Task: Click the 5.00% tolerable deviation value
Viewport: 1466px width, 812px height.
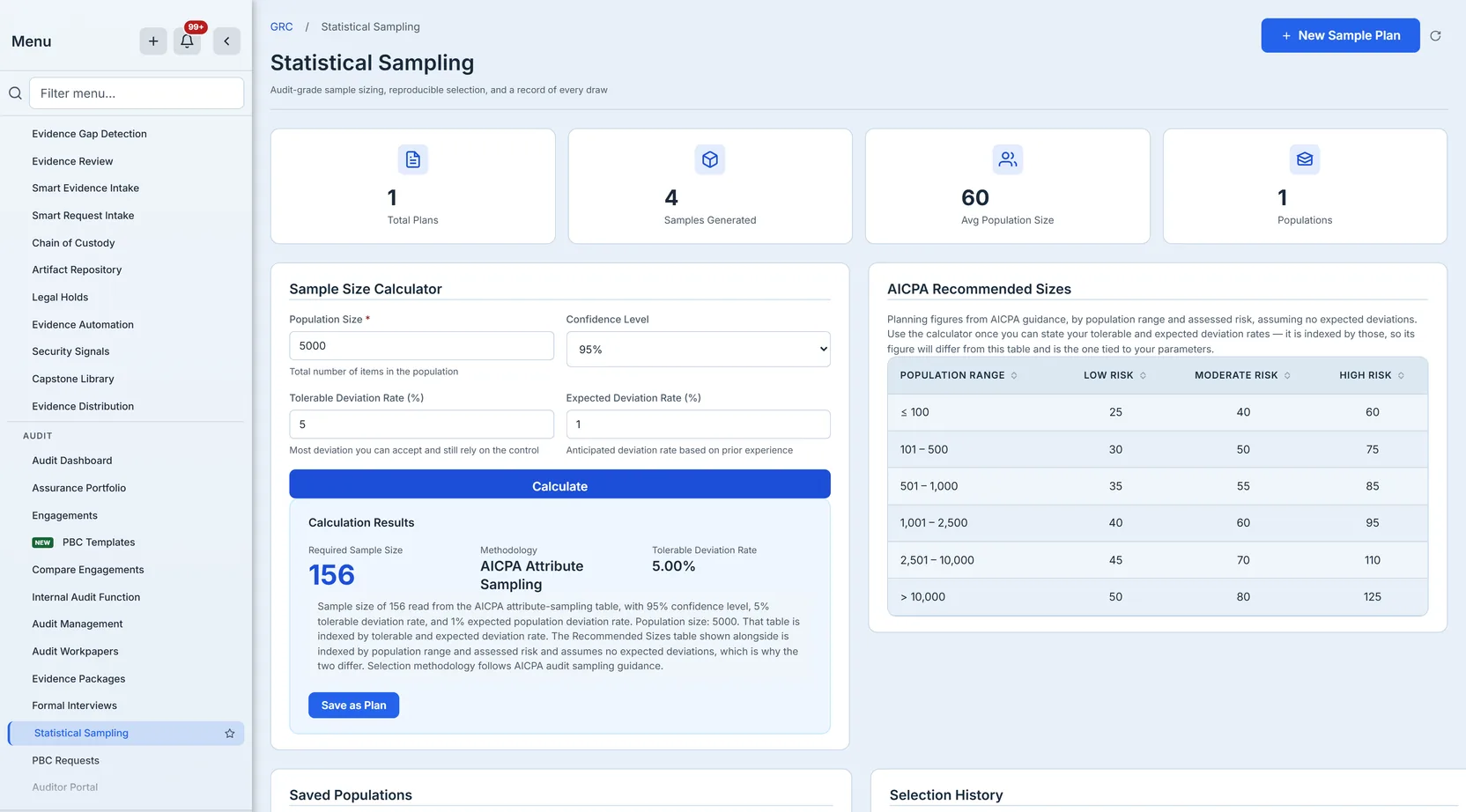Action: coord(673,566)
